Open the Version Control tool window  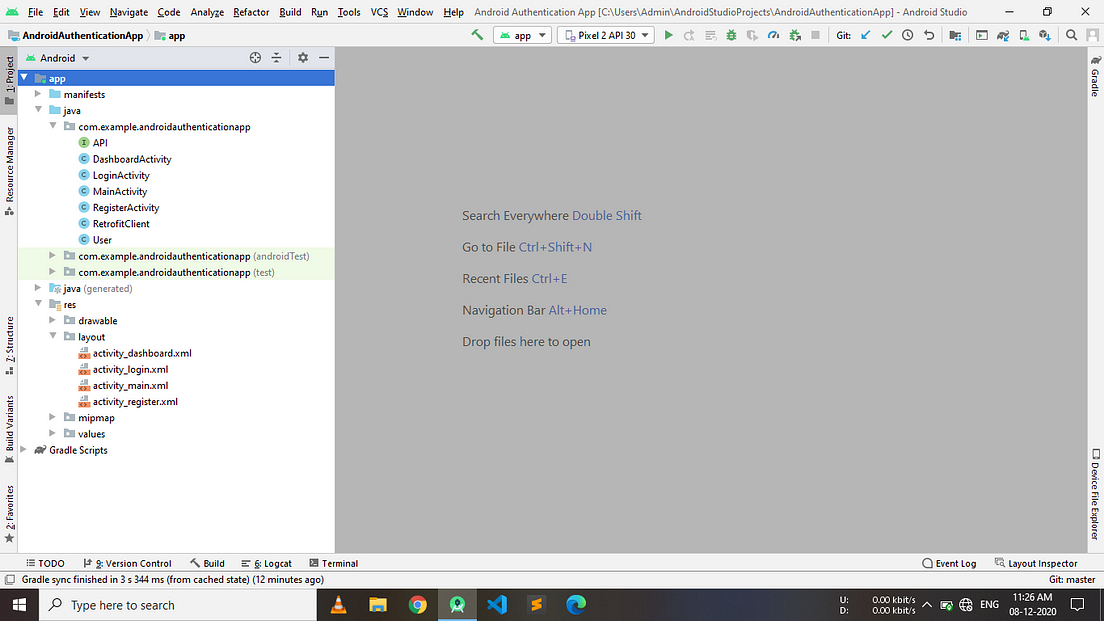(x=127, y=563)
